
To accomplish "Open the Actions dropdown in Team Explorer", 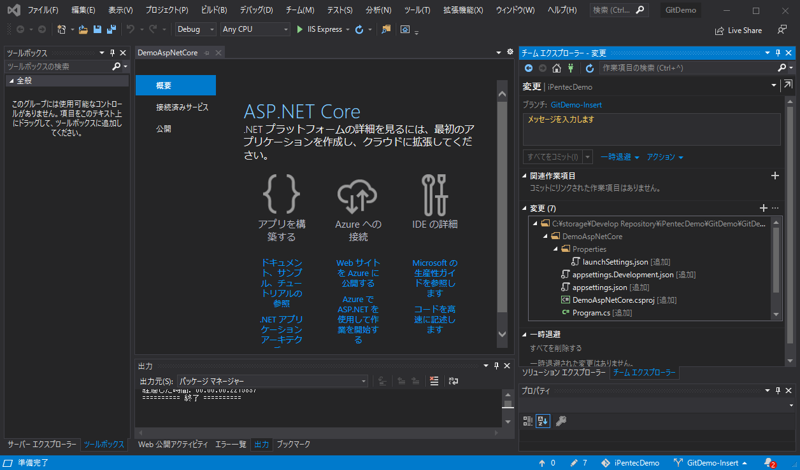I will (664, 157).
